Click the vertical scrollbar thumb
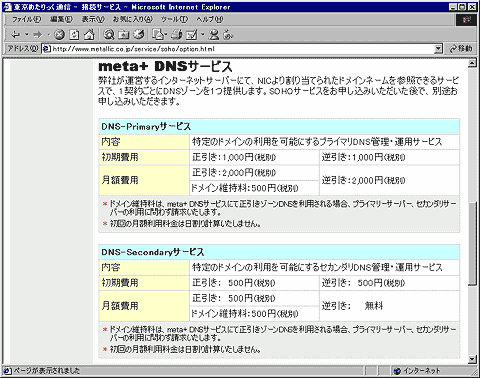Viewport: 480px width, 378px height. point(472,243)
